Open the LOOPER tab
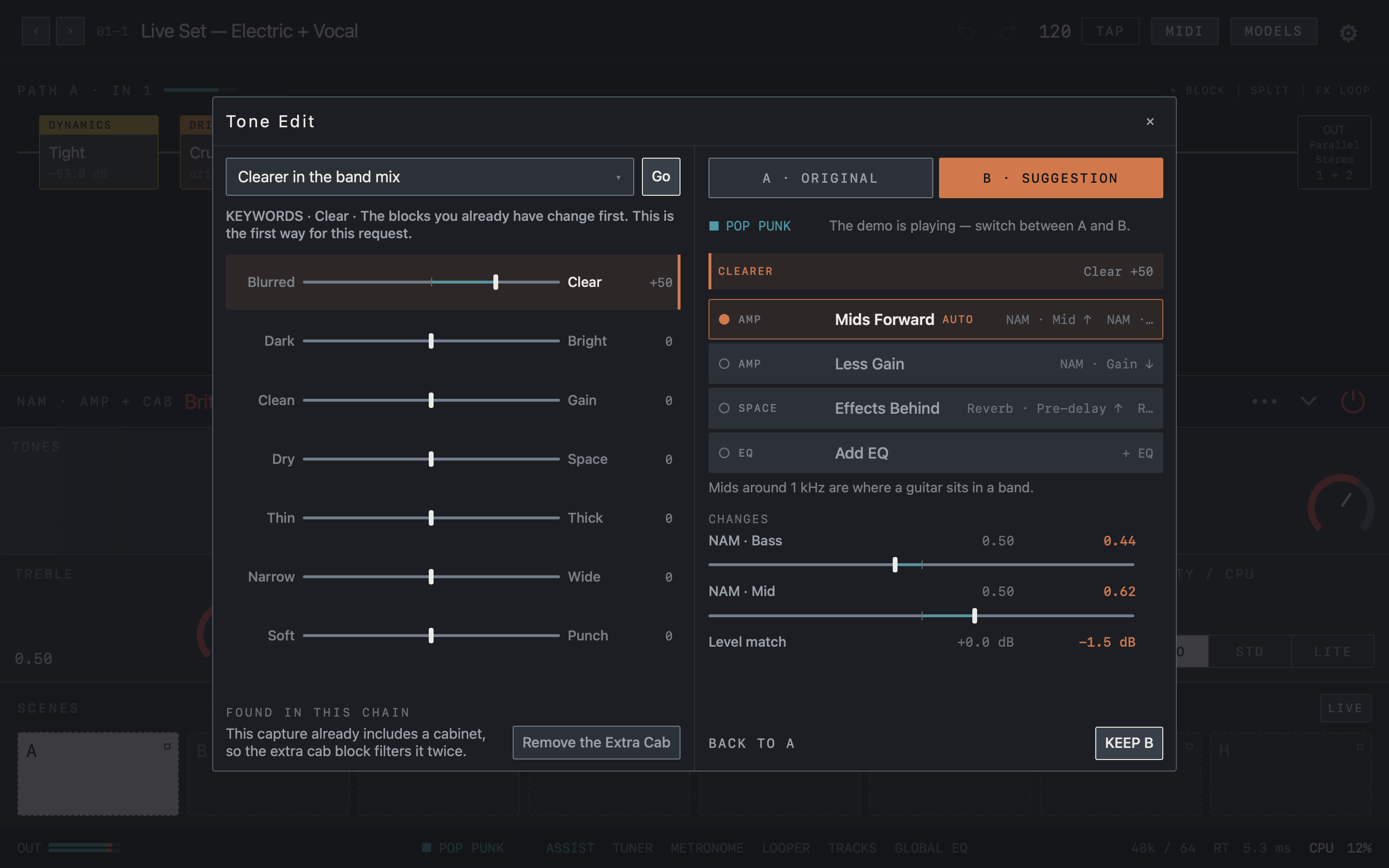This screenshot has height=868, width=1389. tap(786, 848)
